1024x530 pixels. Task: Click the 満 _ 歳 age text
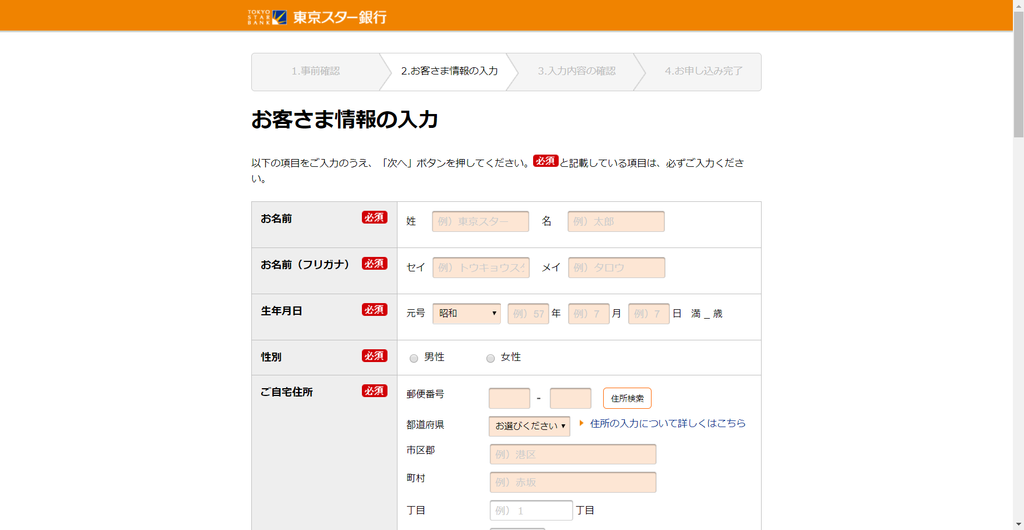707,314
